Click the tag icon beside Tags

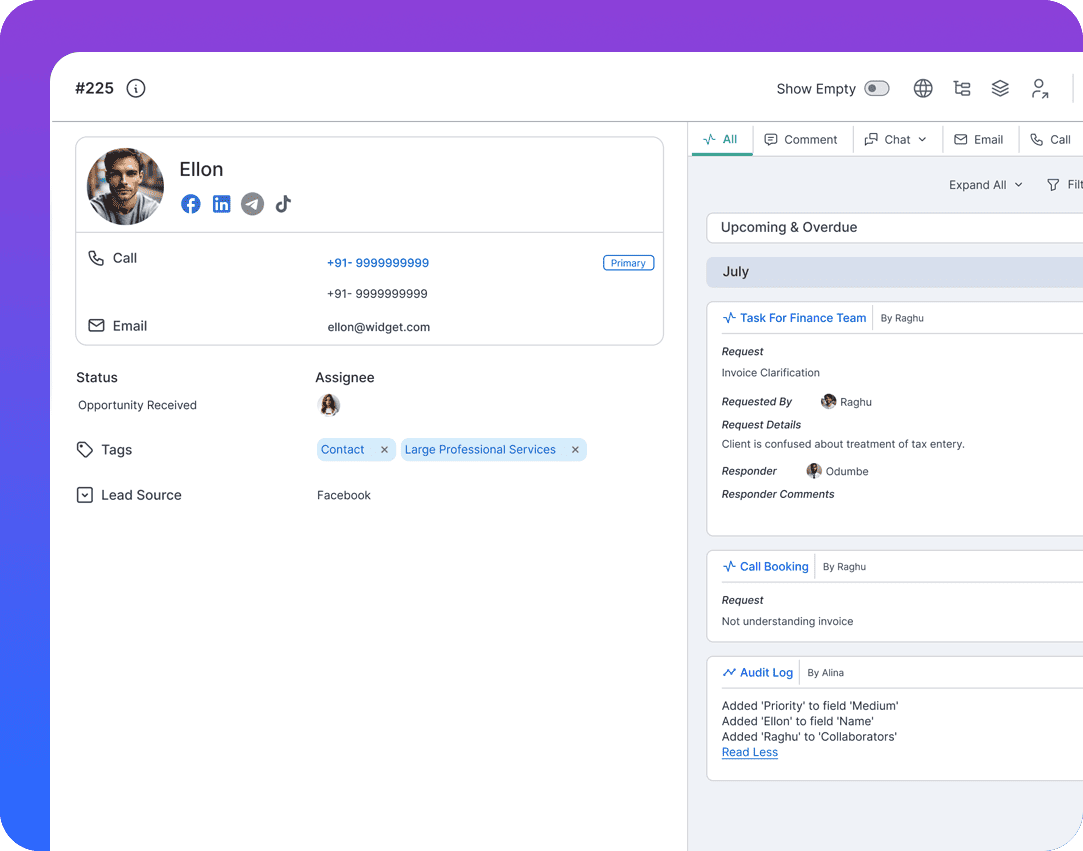click(84, 450)
